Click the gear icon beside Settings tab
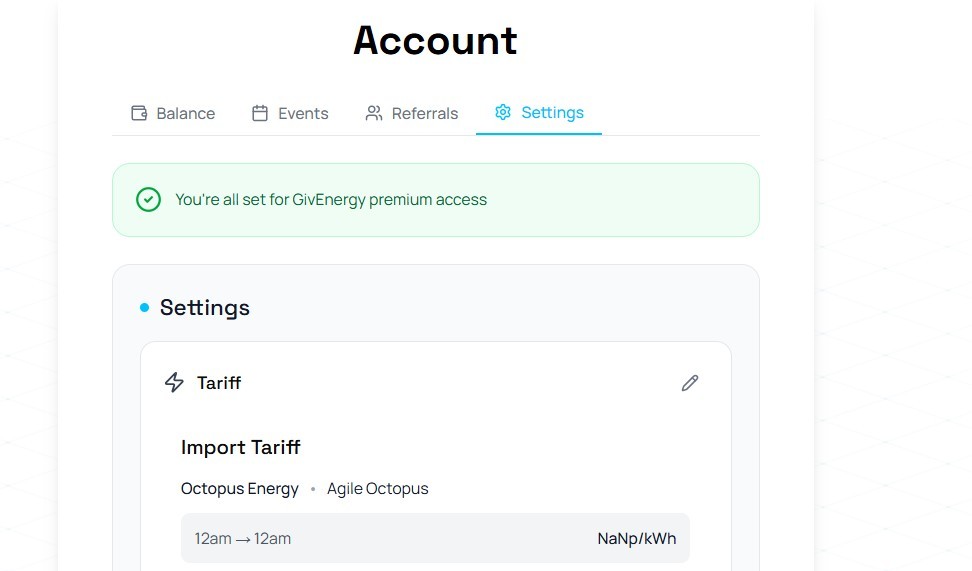Viewport: 972px width, 571px height. pyautogui.click(x=503, y=112)
